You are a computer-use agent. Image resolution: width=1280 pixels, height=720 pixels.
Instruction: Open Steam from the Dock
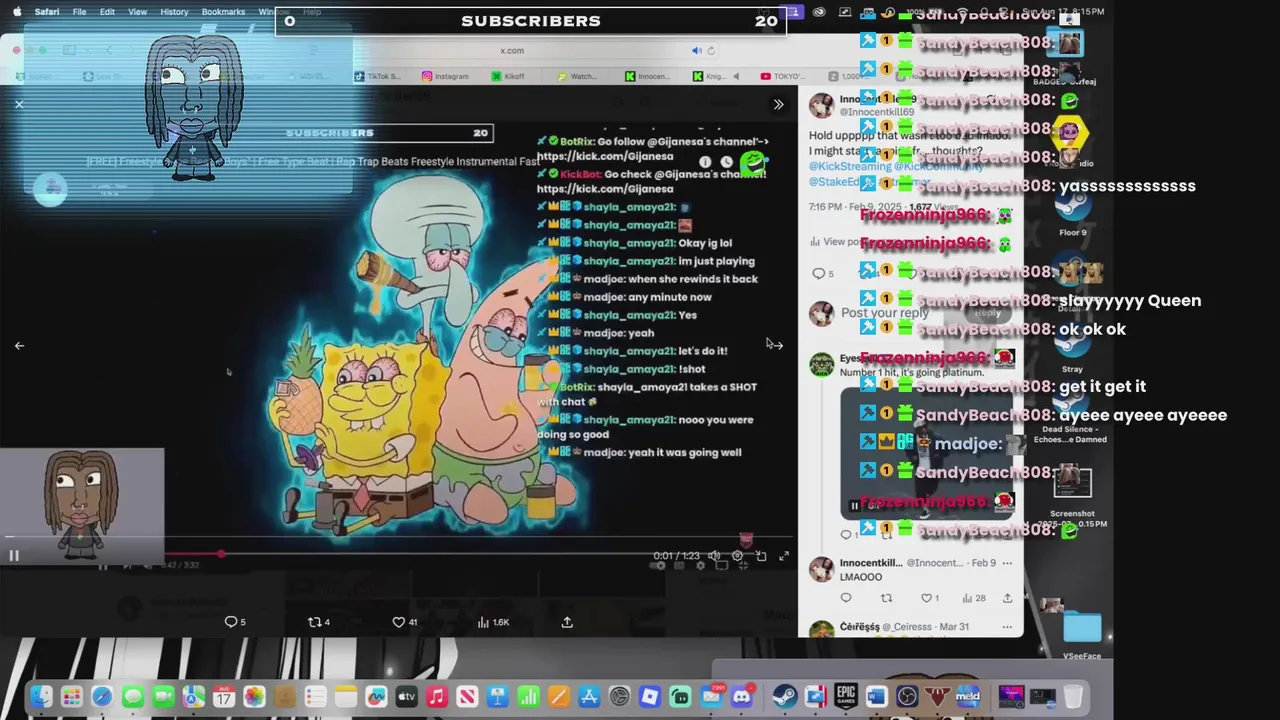pyautogui.click(x=785, y=697)
